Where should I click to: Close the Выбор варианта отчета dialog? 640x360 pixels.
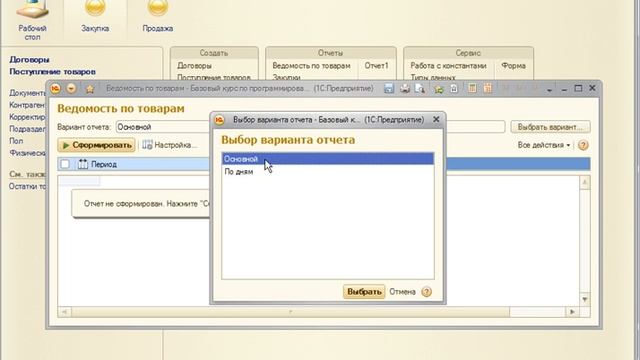pyautogui.click(x=436, y=120)
